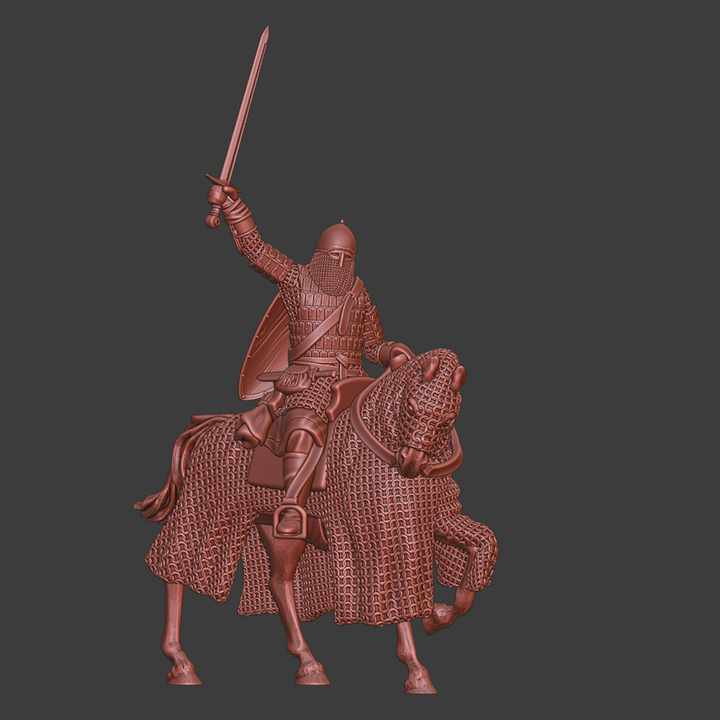720x720 pixels.
Task: Click the horse's rear hoof on the ground
Action: click(x=183, y=675)
